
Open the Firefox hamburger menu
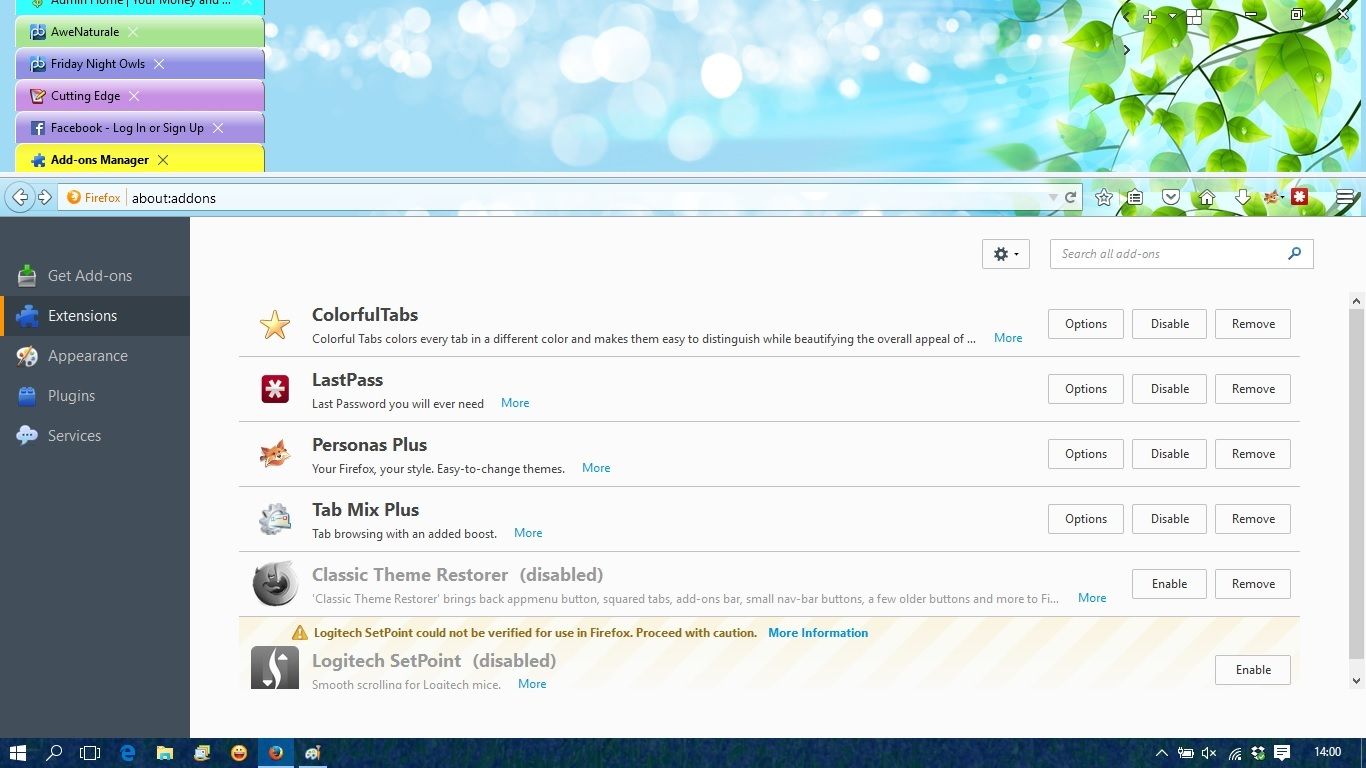click(1345, 198)
